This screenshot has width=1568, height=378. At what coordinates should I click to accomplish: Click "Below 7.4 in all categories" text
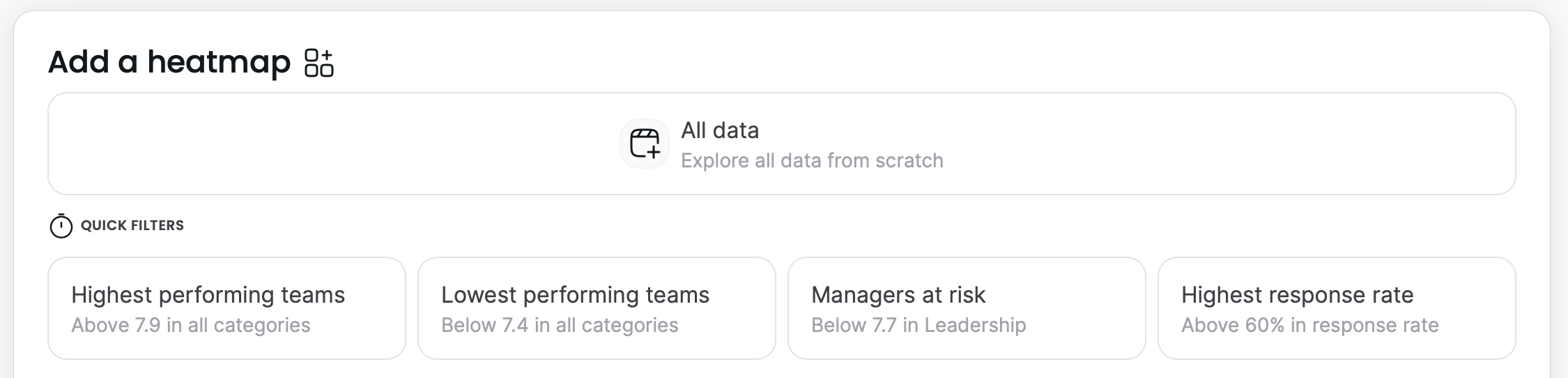[560, 325]
